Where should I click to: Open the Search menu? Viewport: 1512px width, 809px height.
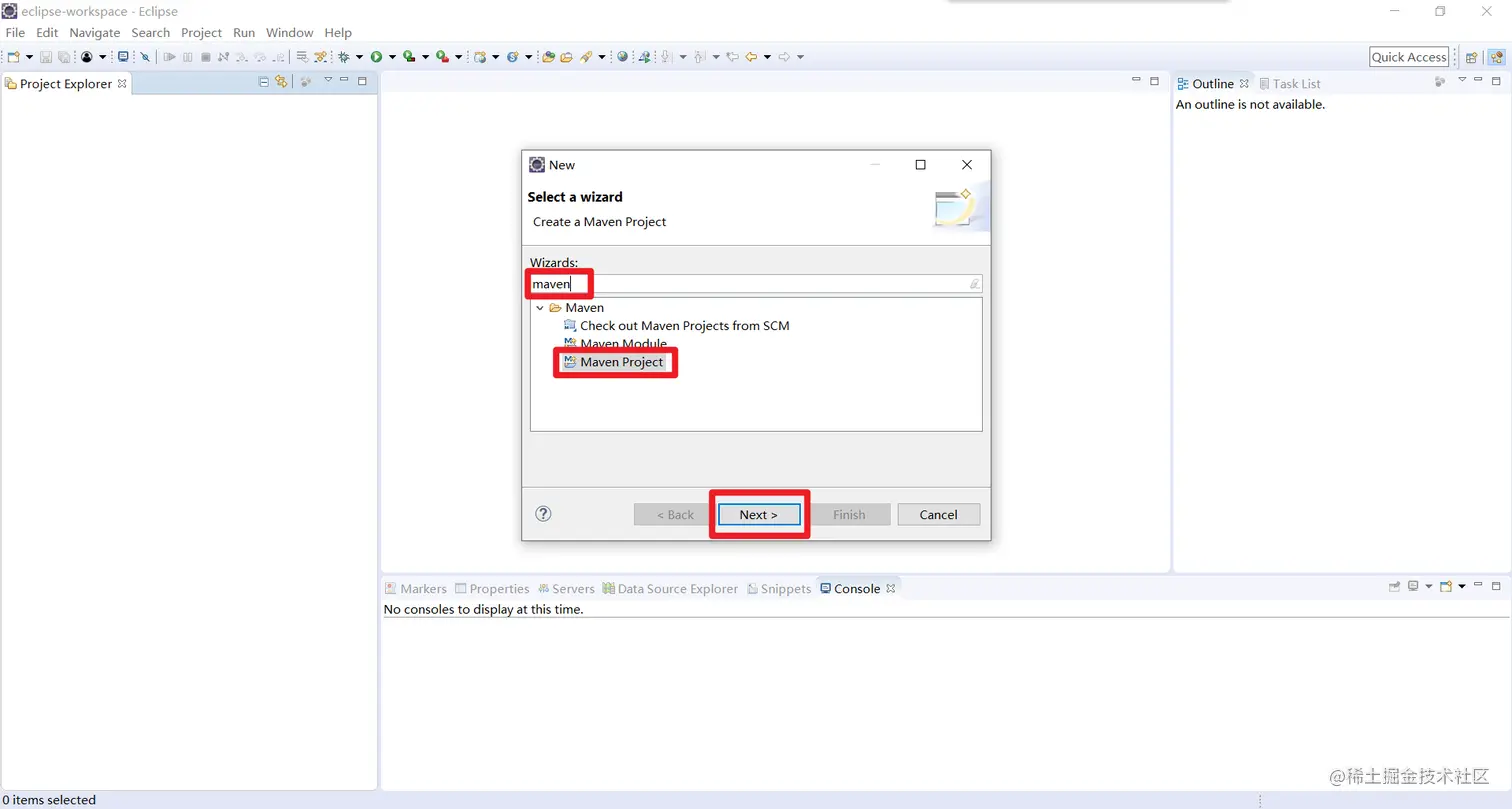click(x=151, y=33)
